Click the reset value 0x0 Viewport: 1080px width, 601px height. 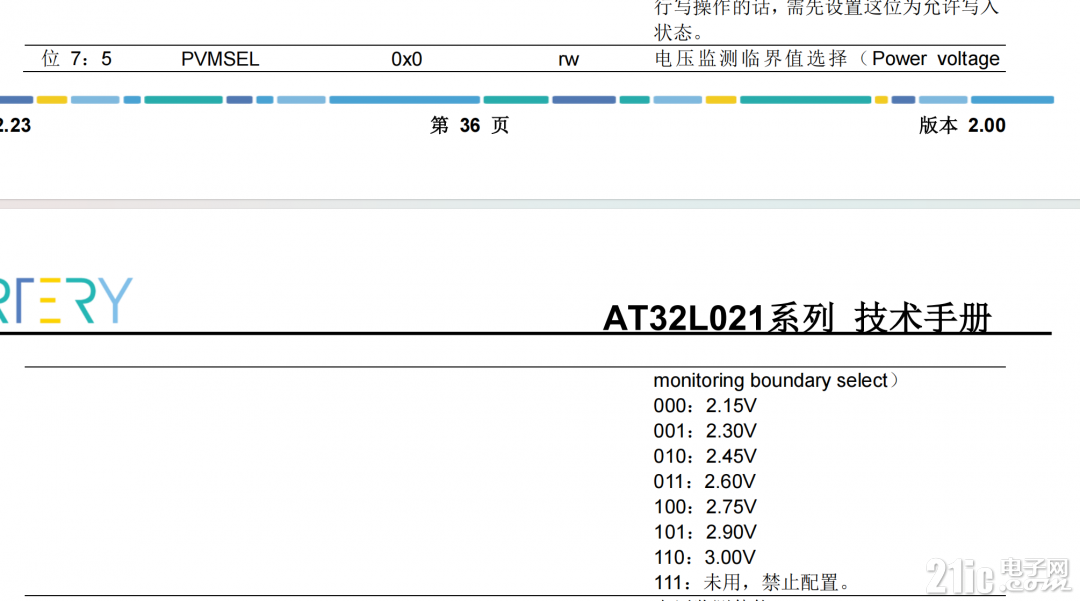[406, 59]
